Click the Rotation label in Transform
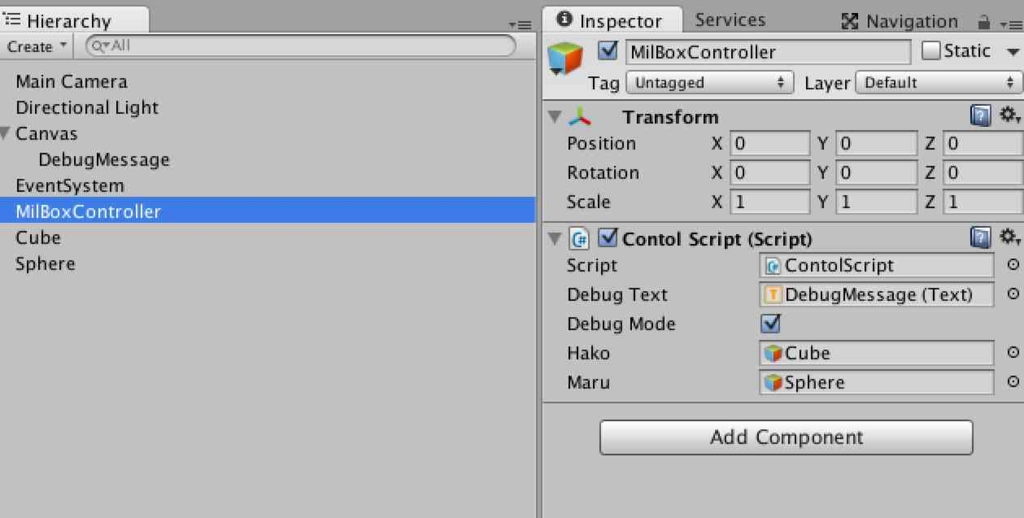The image size is (1024, 518). click(x=603, y=173)
